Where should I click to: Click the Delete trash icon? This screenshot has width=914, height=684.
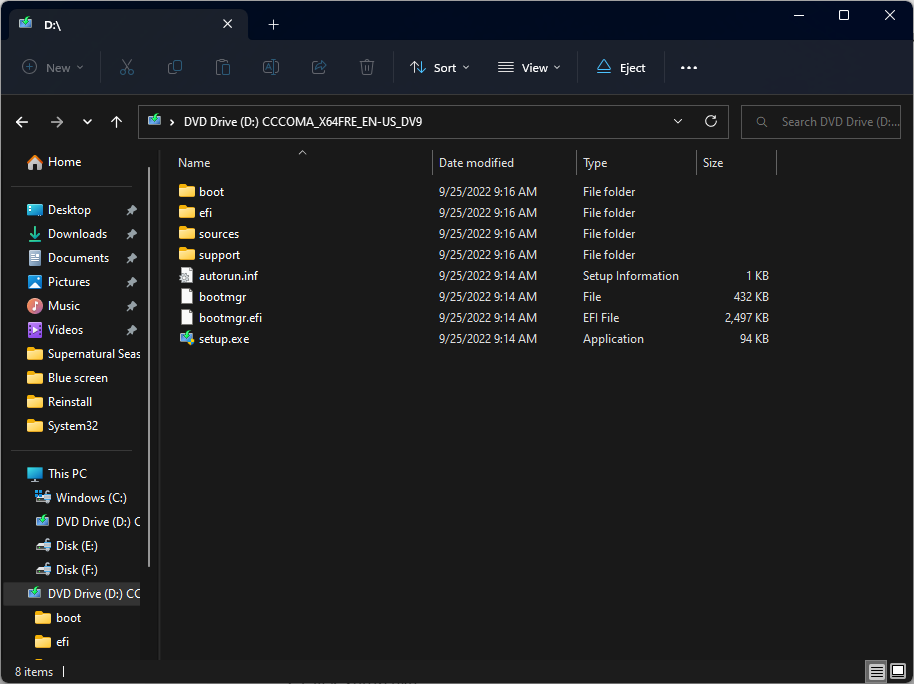[x=367, y=68]
